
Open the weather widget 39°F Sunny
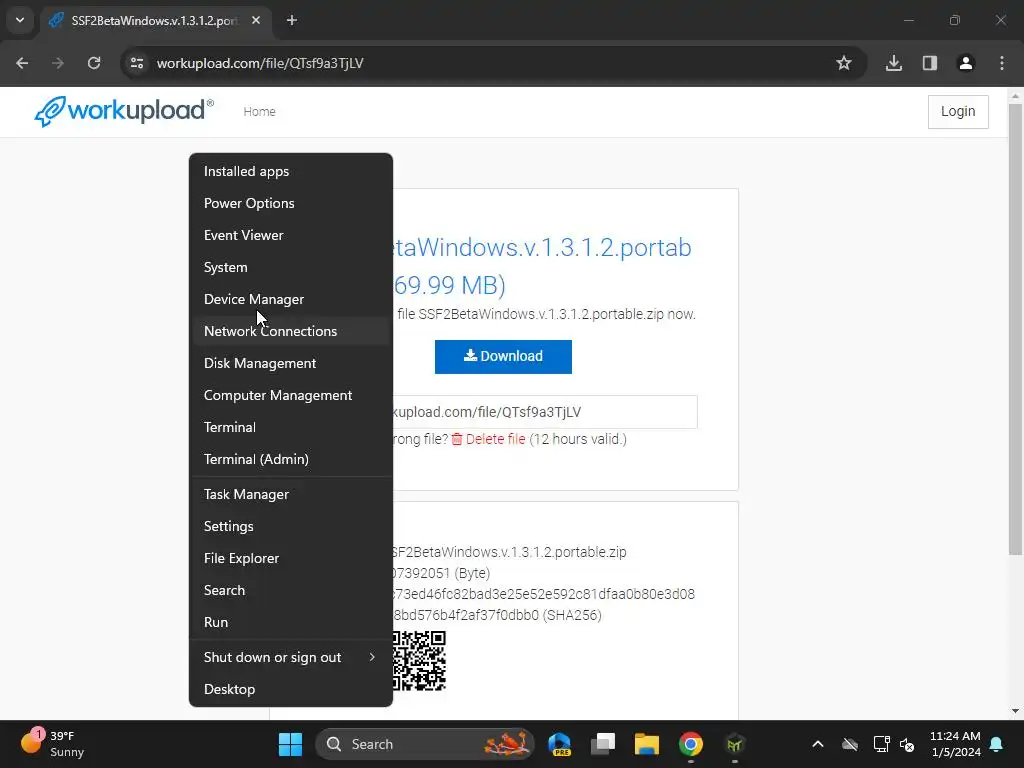coord(54,743)
